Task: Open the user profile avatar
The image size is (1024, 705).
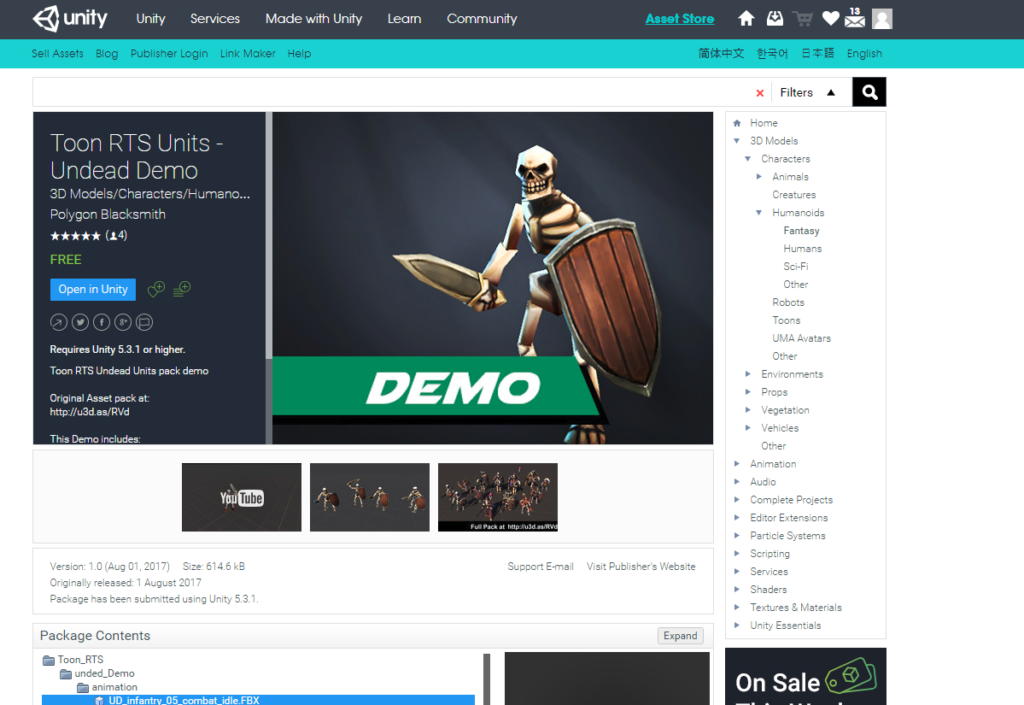Action: [x=882, y=19]
